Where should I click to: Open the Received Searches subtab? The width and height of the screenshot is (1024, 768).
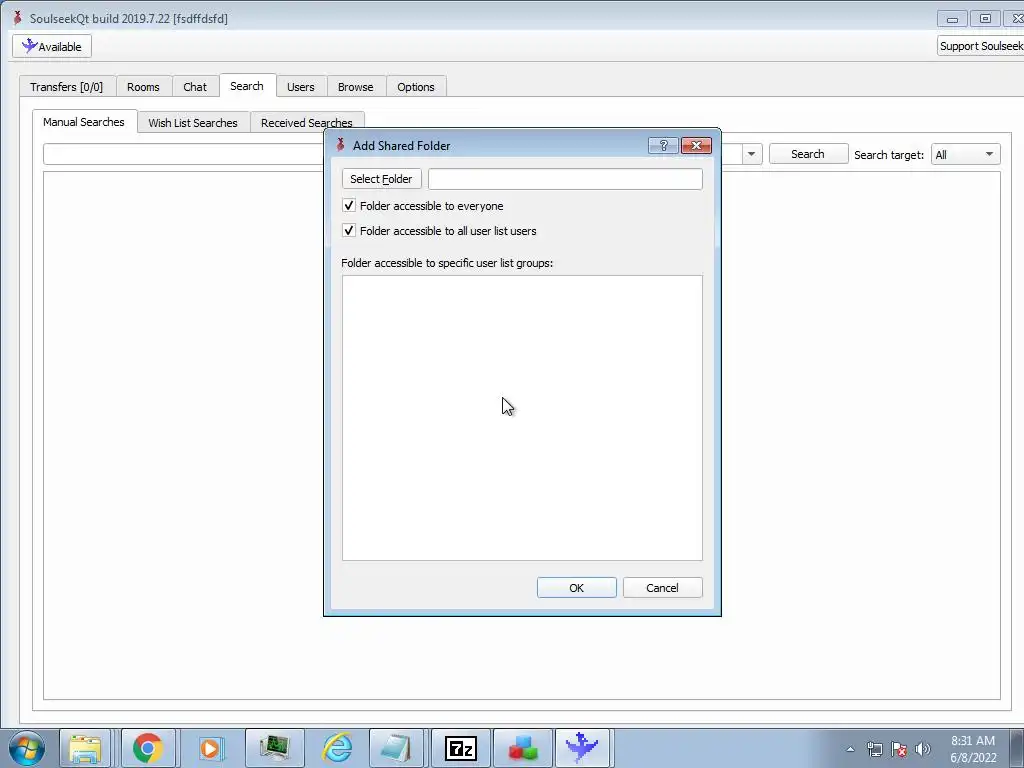306,123
